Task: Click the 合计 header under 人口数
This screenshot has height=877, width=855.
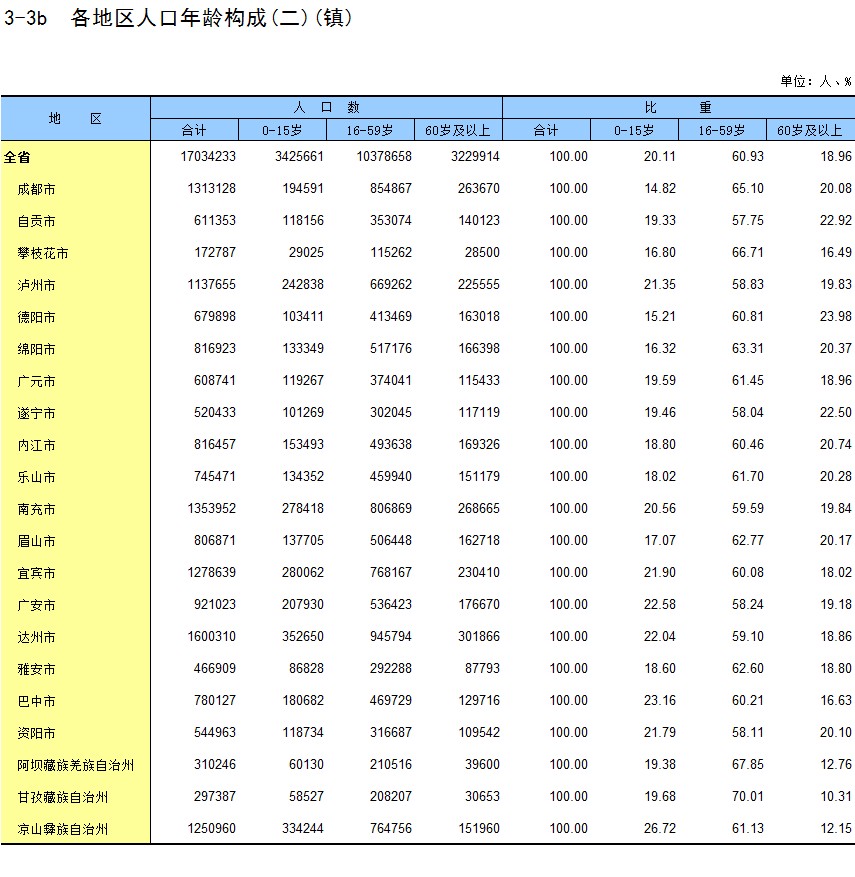Action: tap(194, 130)
